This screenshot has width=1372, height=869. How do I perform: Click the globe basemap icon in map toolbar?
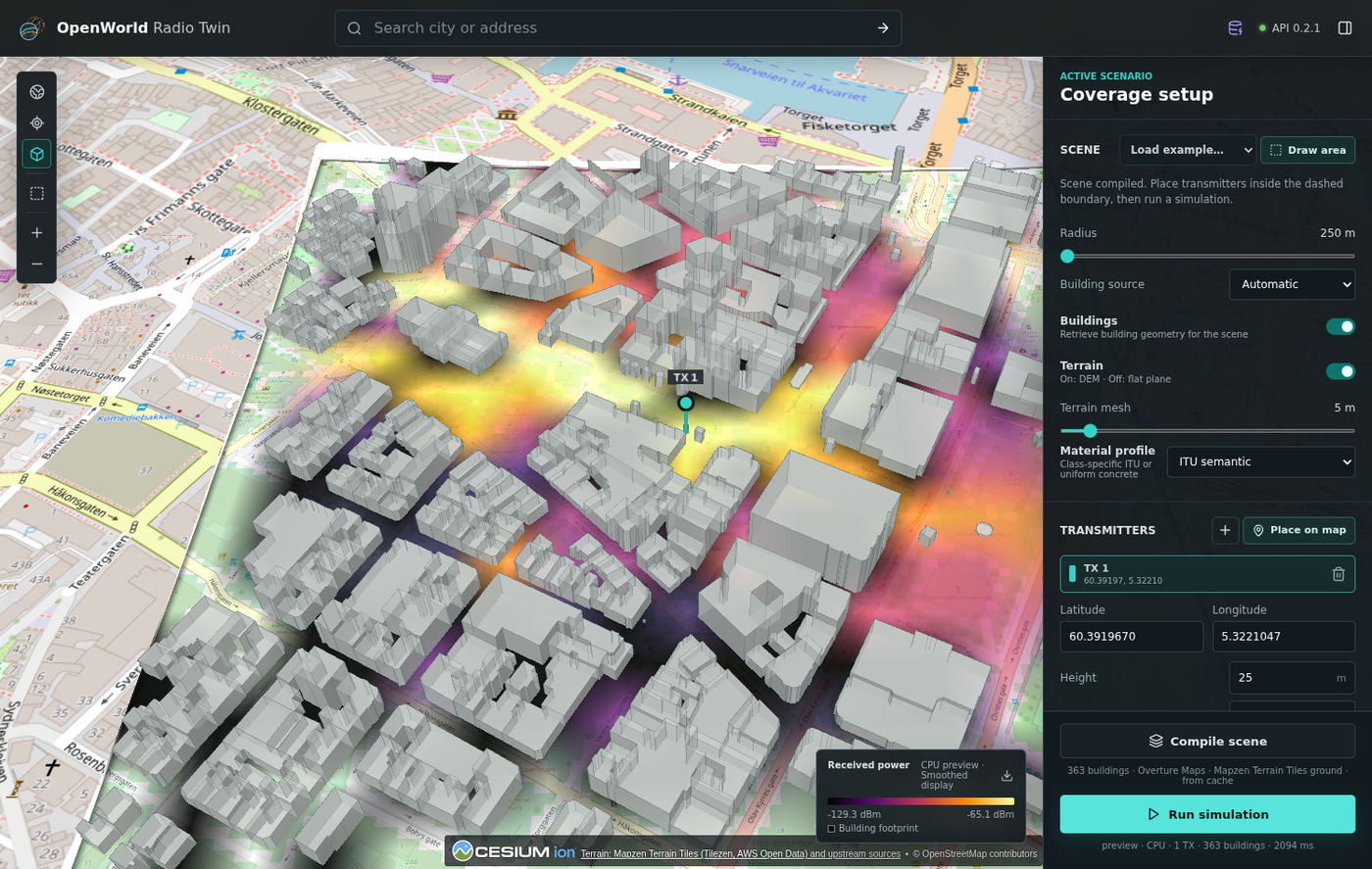[37, 92]
